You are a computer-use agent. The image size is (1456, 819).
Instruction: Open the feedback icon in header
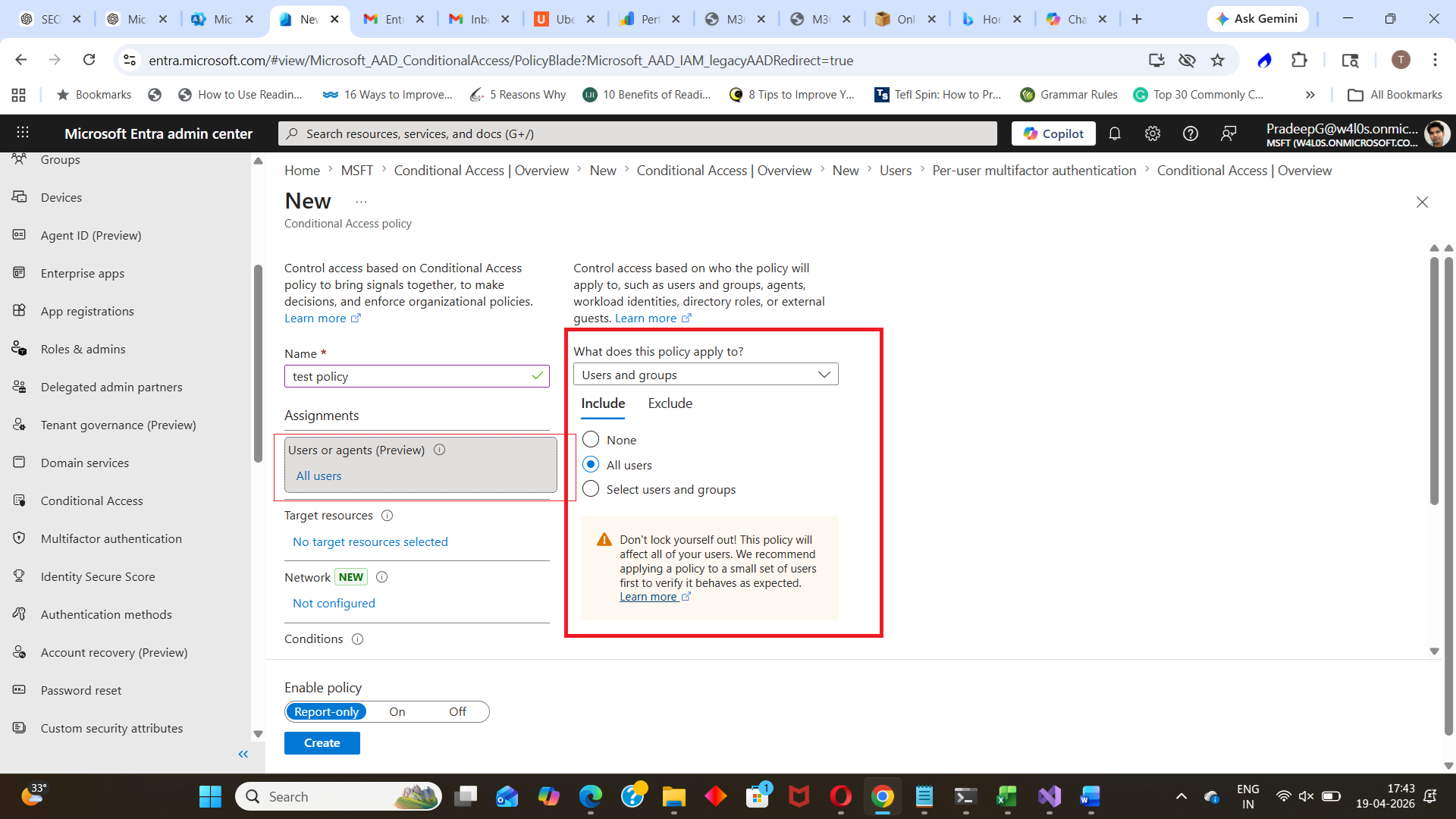pyautogui.click(x=1228, y=133)
